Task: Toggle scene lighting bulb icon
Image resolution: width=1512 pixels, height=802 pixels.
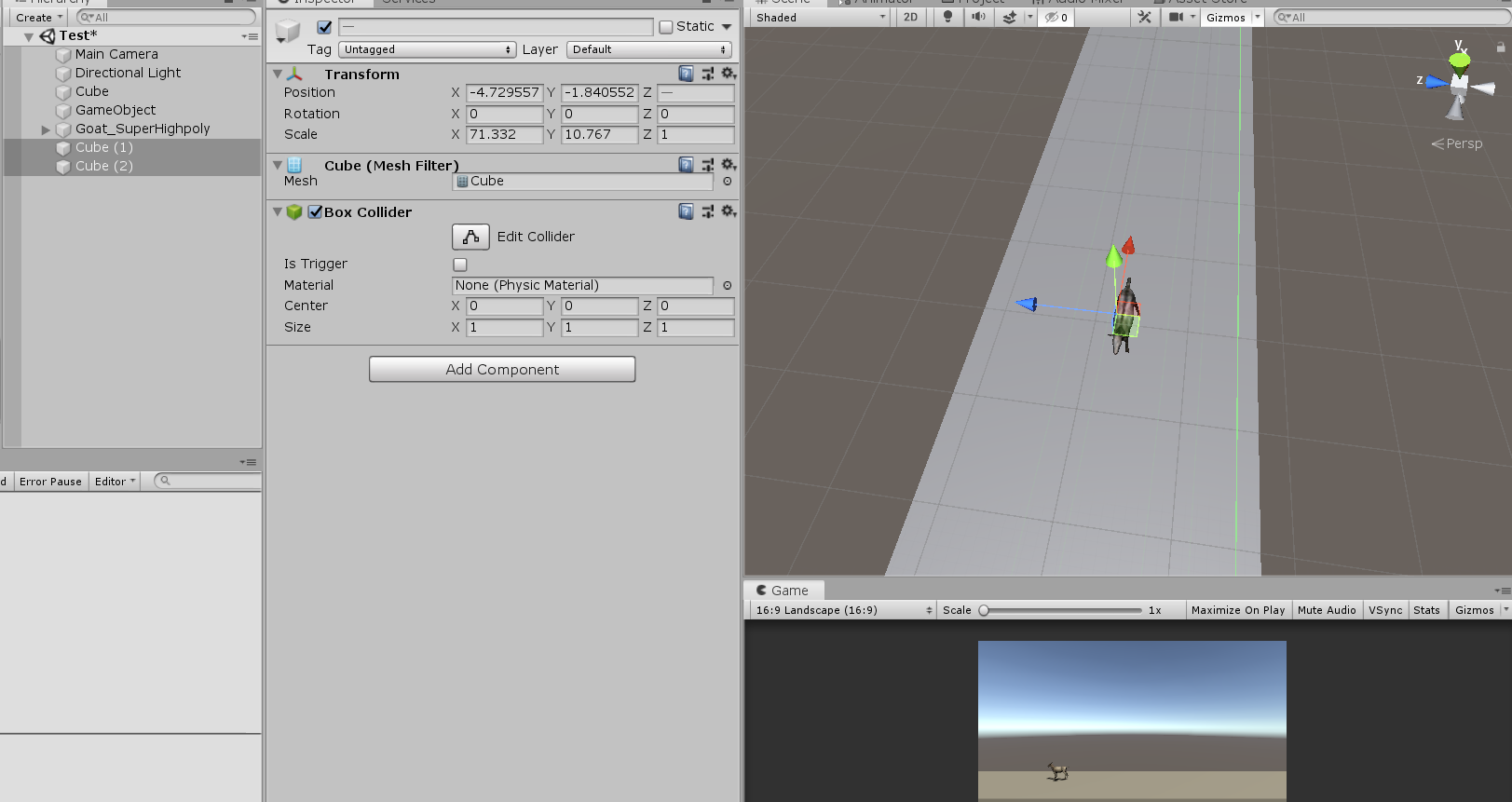Action: pos(947,17)
